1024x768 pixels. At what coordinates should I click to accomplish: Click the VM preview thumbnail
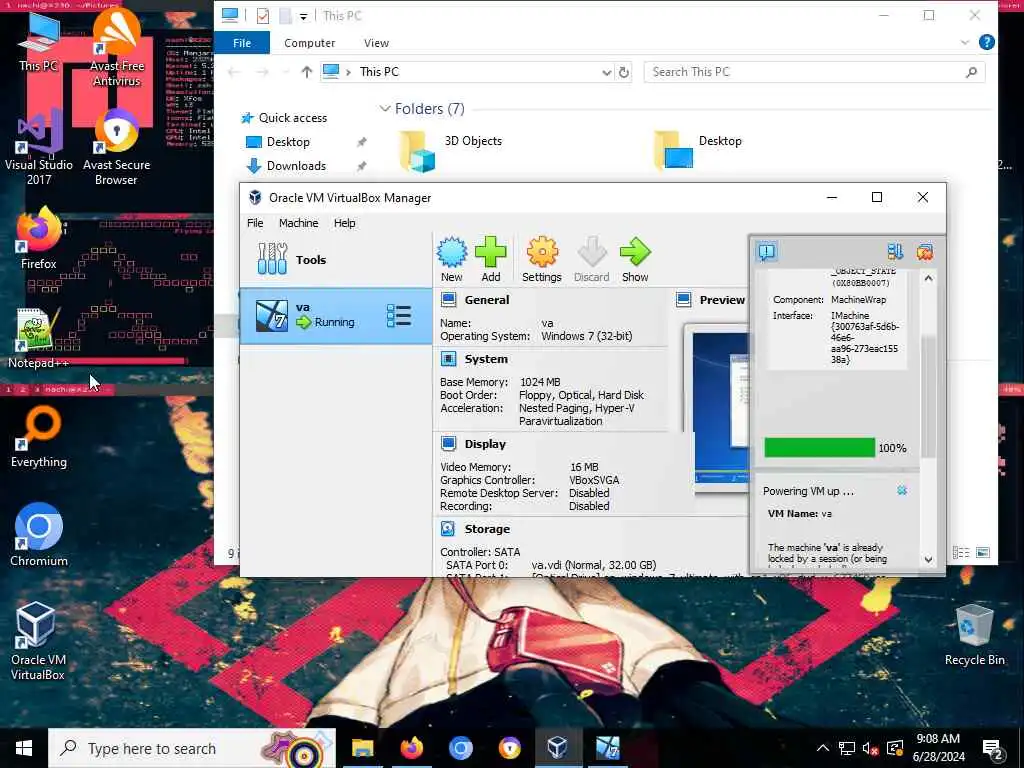tap(721, 408)
